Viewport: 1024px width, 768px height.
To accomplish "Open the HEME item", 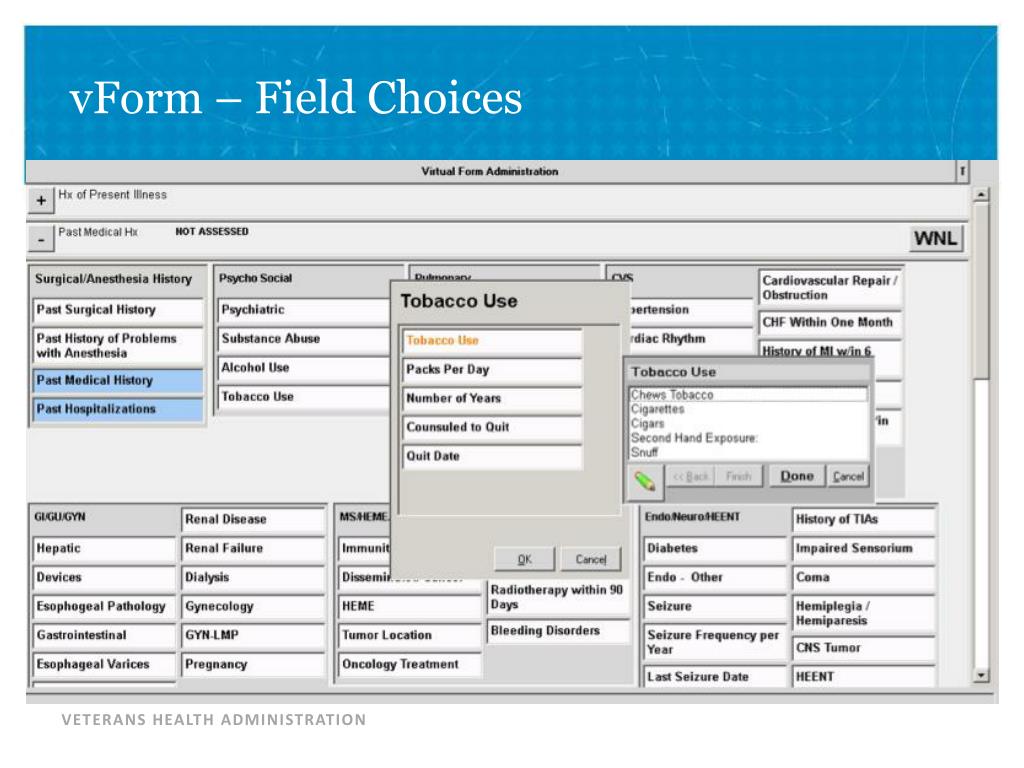I will point(410,607).
